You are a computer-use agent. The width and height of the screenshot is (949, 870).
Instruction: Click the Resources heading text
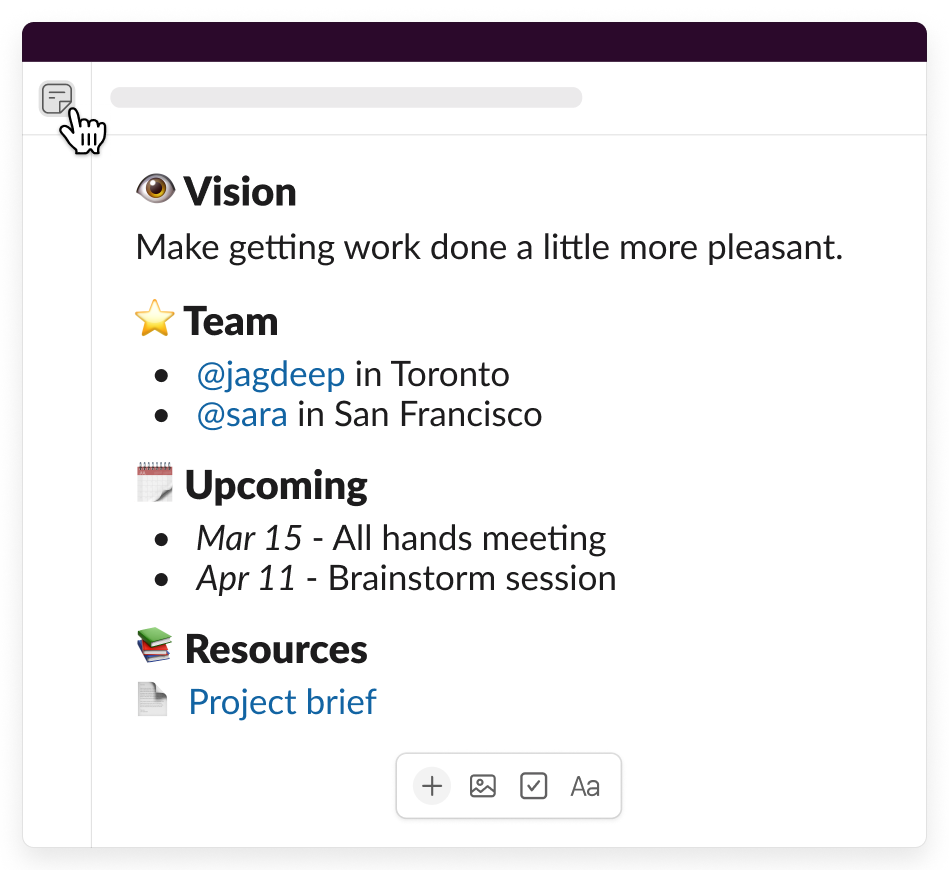point(276,649)
